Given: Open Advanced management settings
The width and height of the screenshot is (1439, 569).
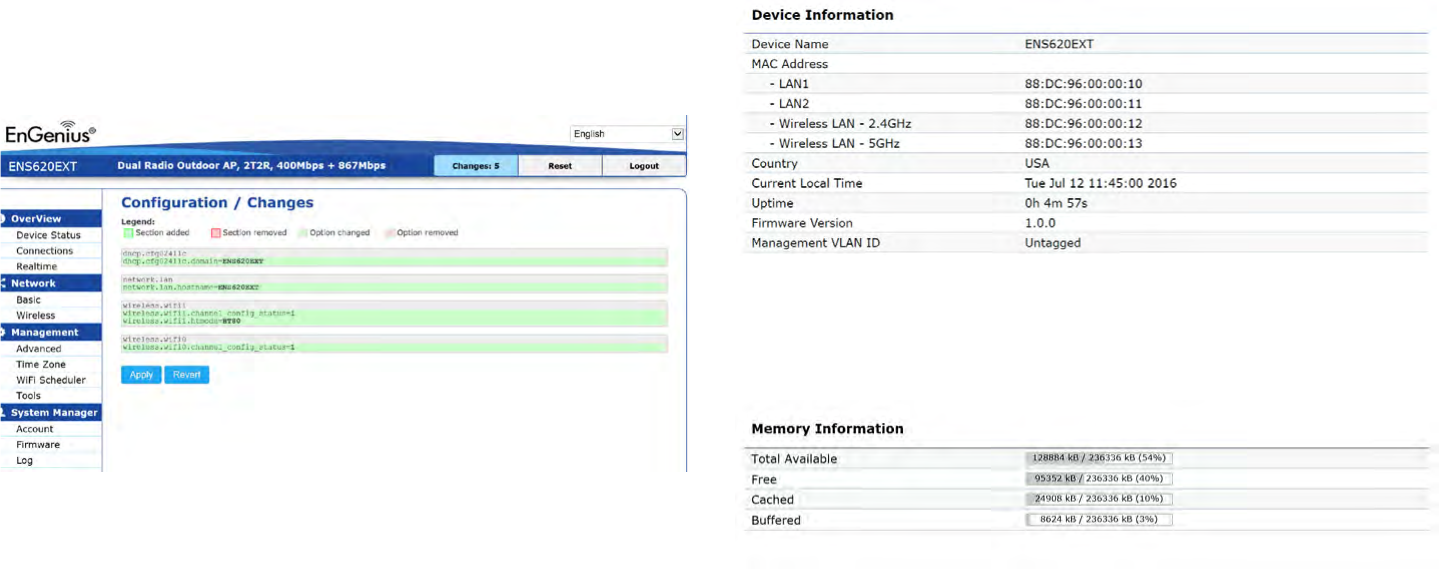Looking at the screenshot, I should [x=38, y=349].
